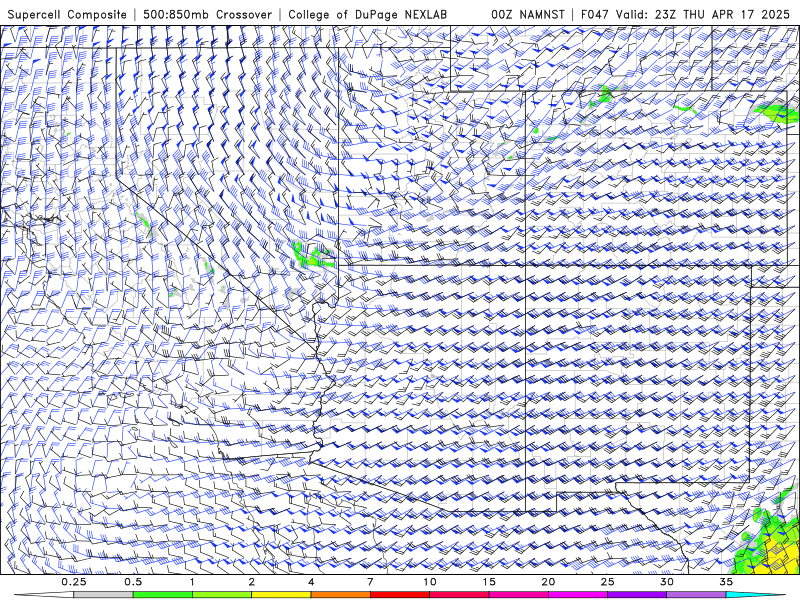Viewport: 800px width, 600px height.
Task: Click the F047 Valid: 23Z THU APR 17 2025 text
Action: tap(685, 15)
